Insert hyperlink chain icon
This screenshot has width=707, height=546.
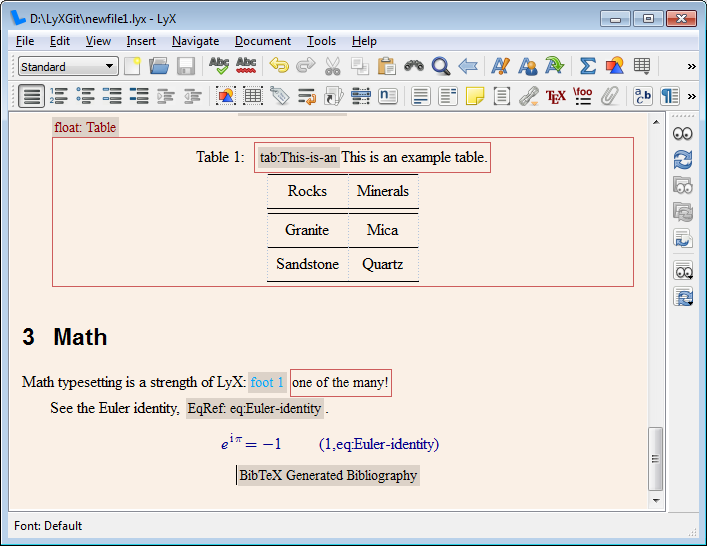528,96
